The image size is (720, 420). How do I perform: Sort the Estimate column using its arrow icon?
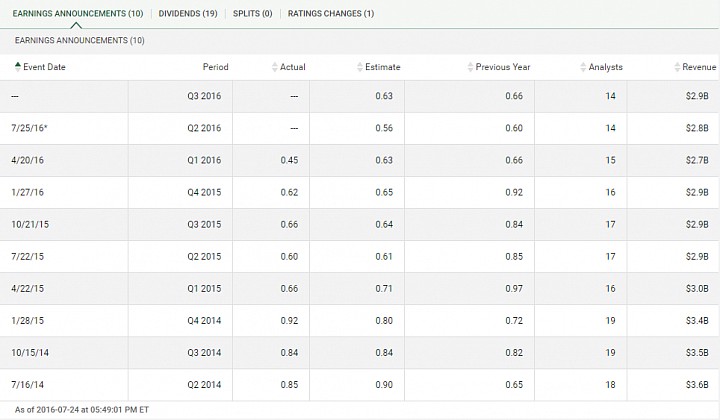(x=360, y=67)
